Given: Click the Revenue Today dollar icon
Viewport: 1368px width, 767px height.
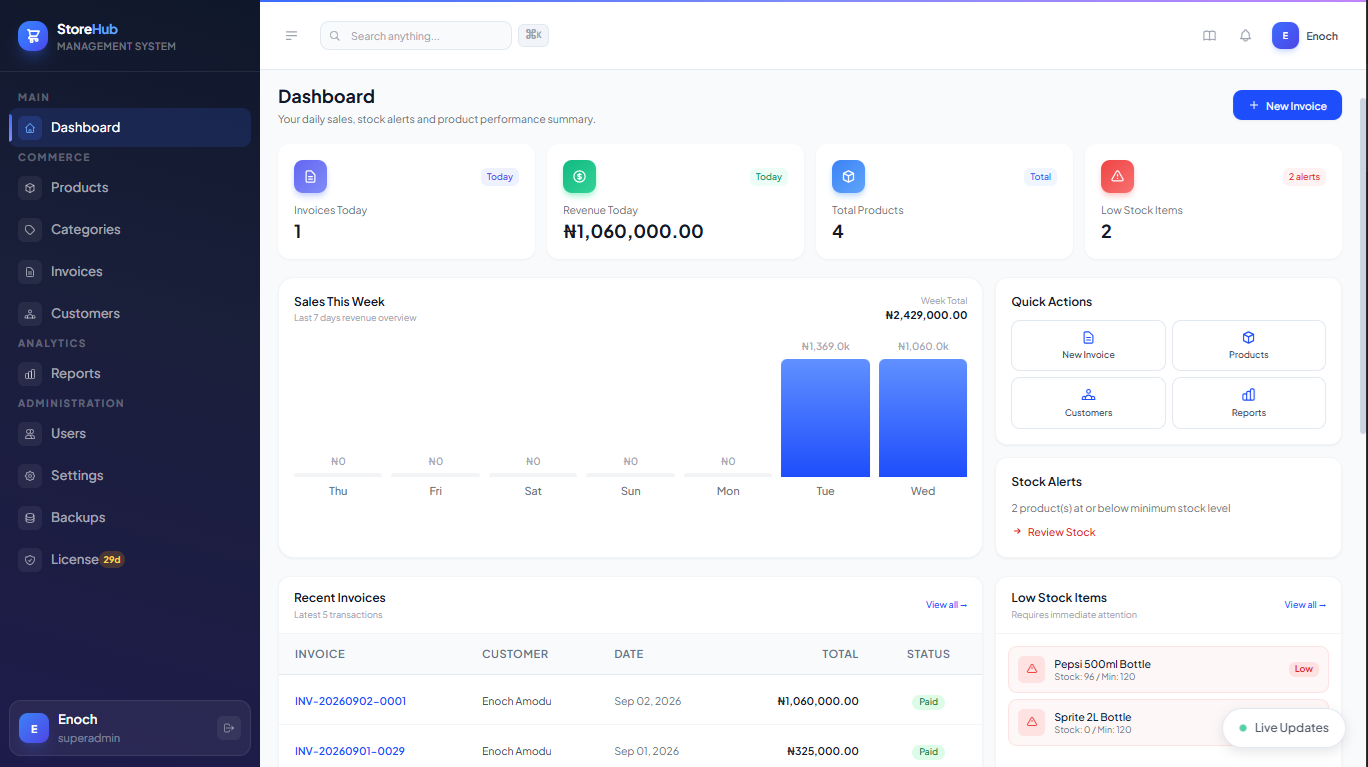Looking at the screenshot, I should tap(579, 176).
